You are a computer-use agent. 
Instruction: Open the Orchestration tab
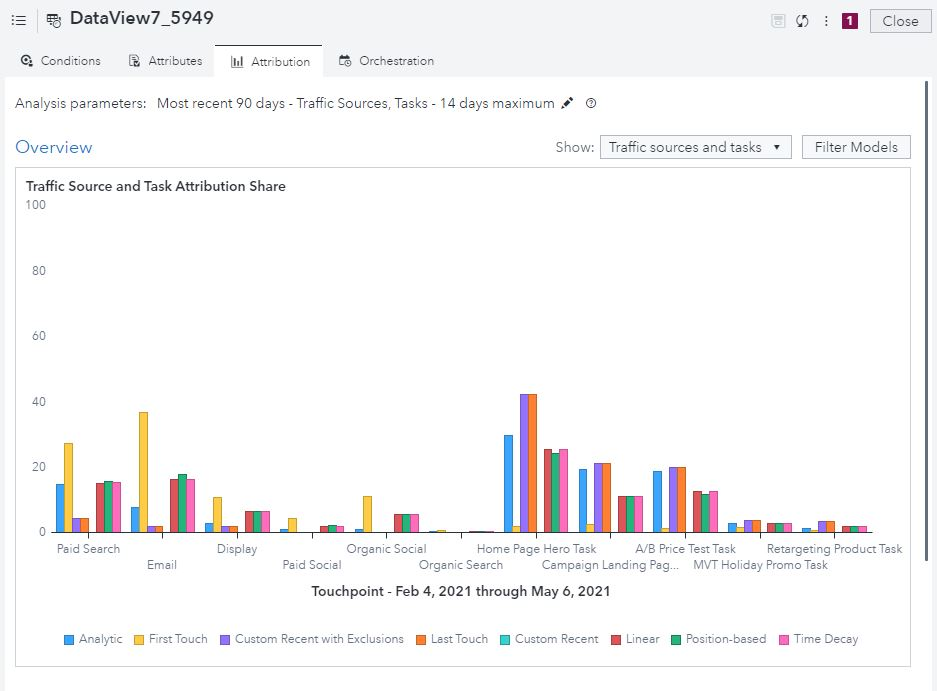386,61
